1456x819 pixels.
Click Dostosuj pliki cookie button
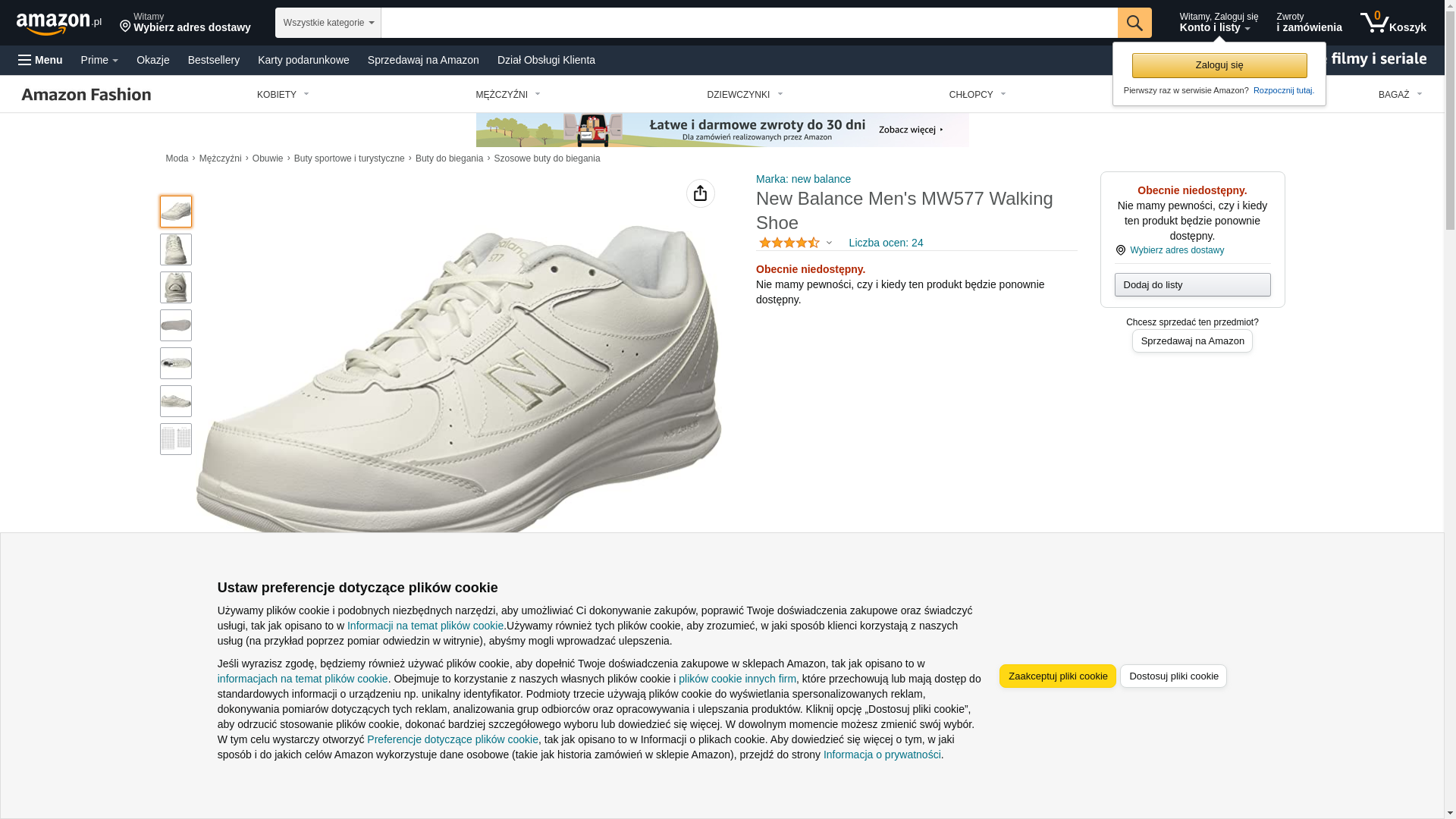(x=1173, y=676)
